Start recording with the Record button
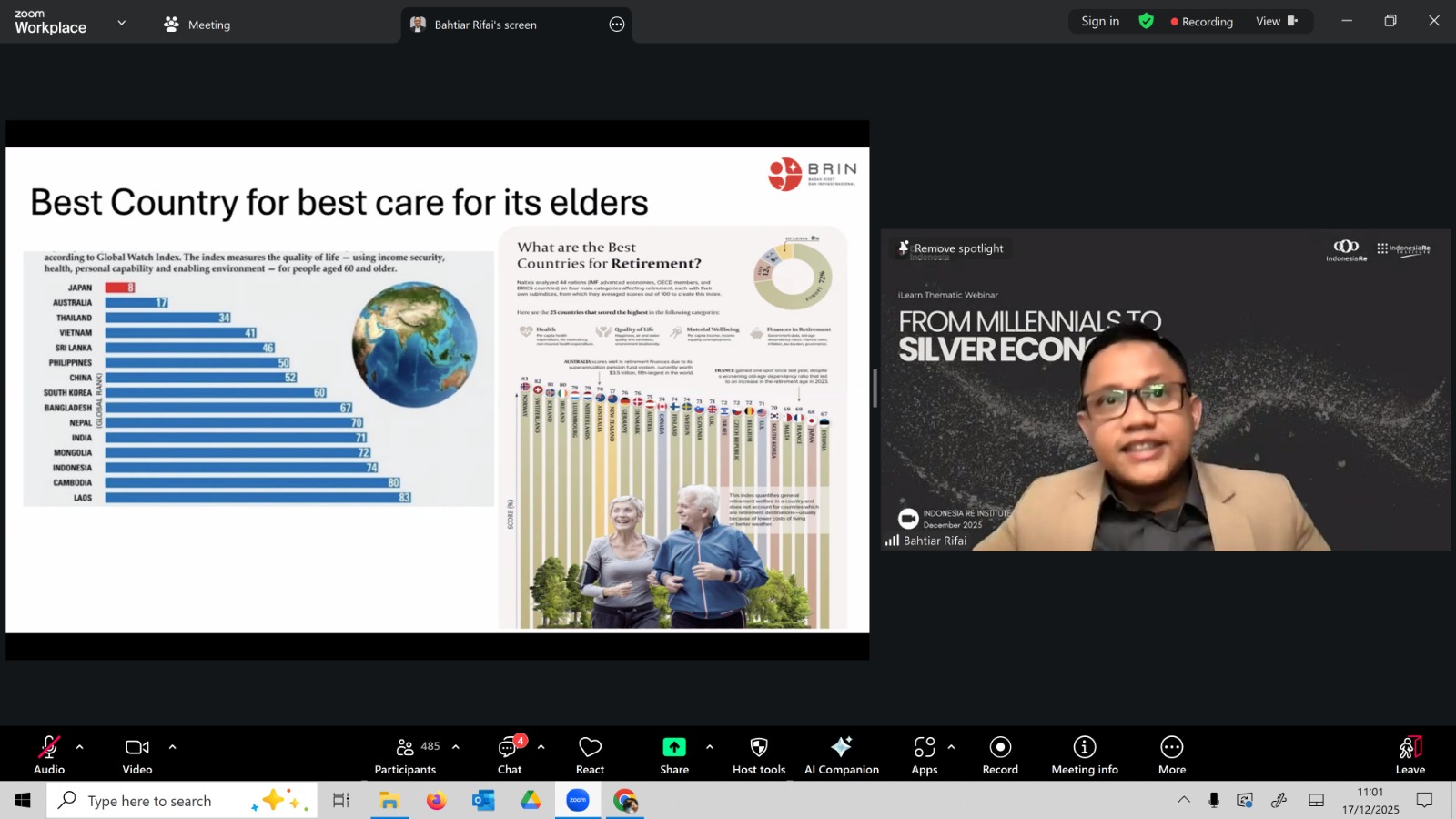 click(1000, 755)
